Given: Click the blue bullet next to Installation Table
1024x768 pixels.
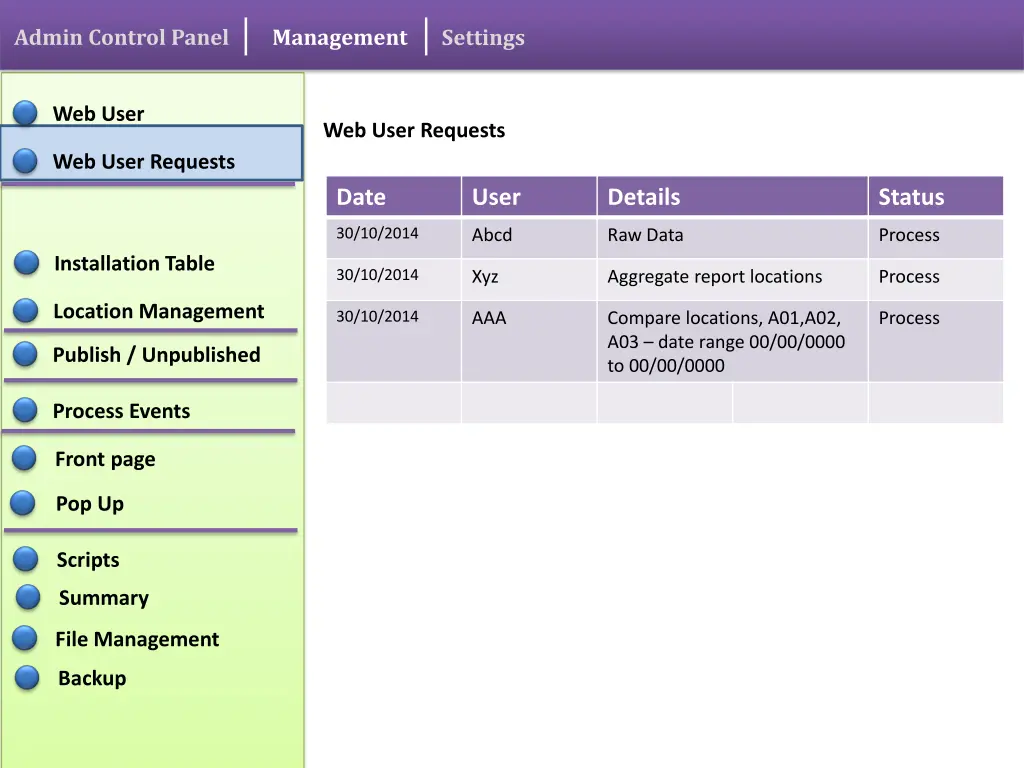Looking at the screenshot, I should (27, 263).
